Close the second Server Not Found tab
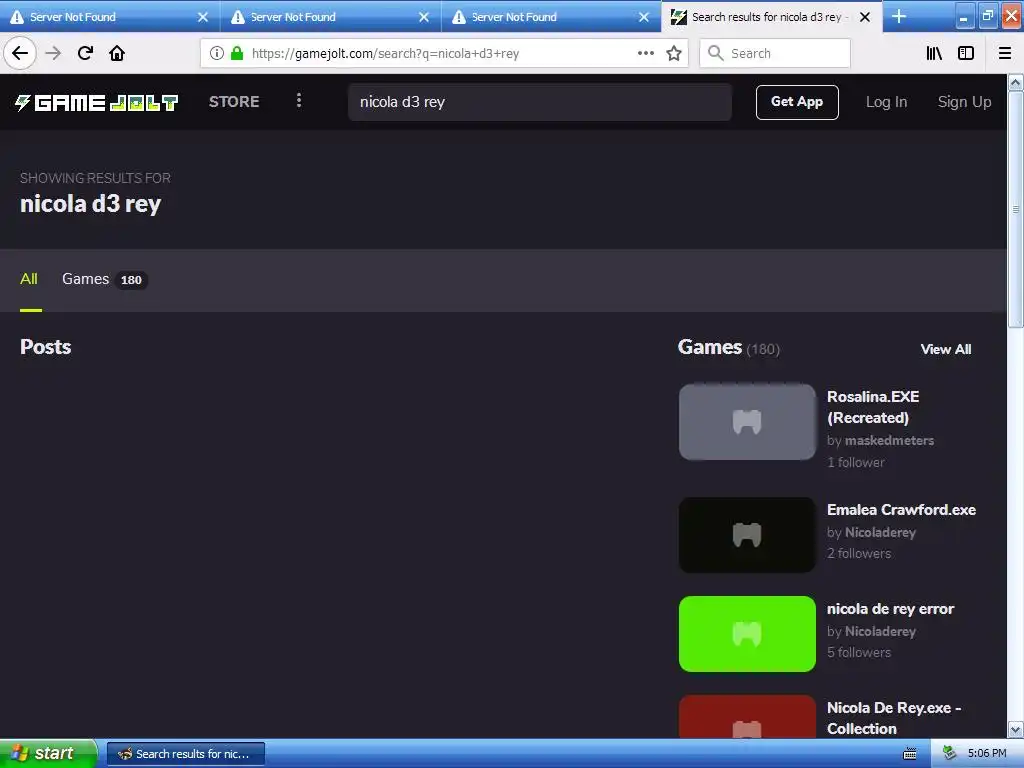Image resolution: width=1024 pixels, height=768 pixels. coord(423,17)
